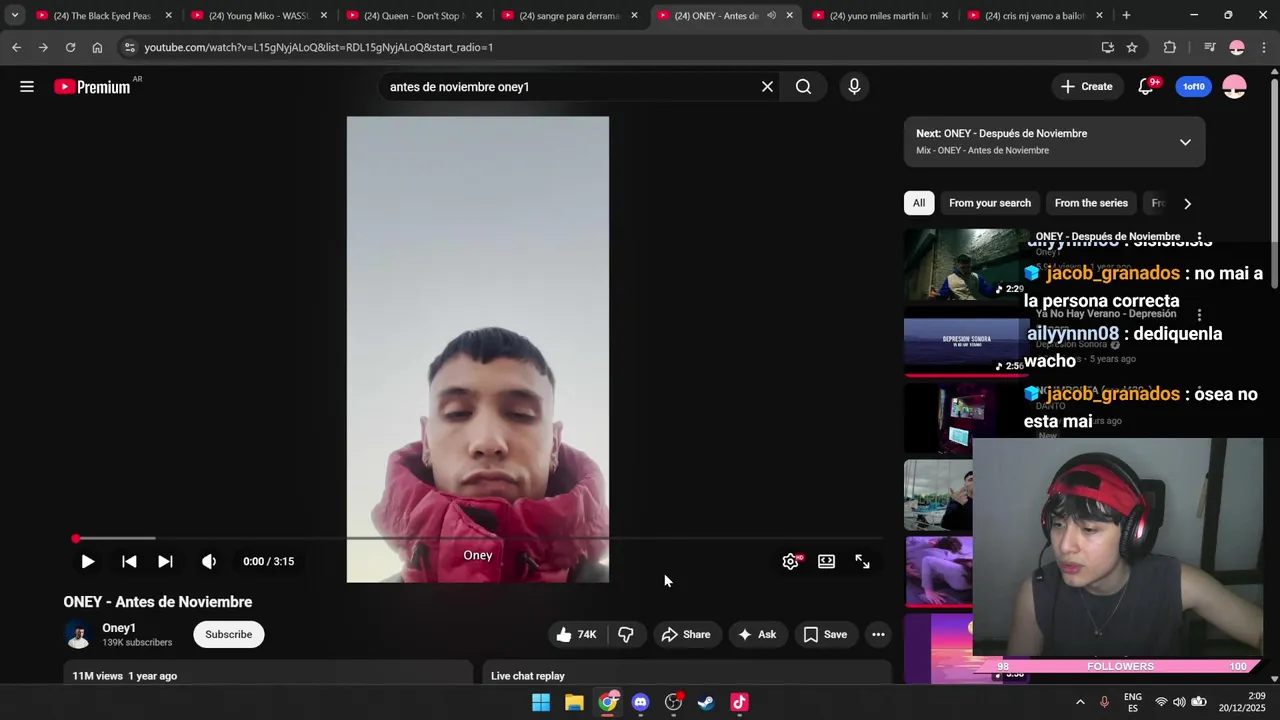Viewport: 1280px width, 720px height.
Task: Bookmark this page with star
Action: pos(1132,47)
